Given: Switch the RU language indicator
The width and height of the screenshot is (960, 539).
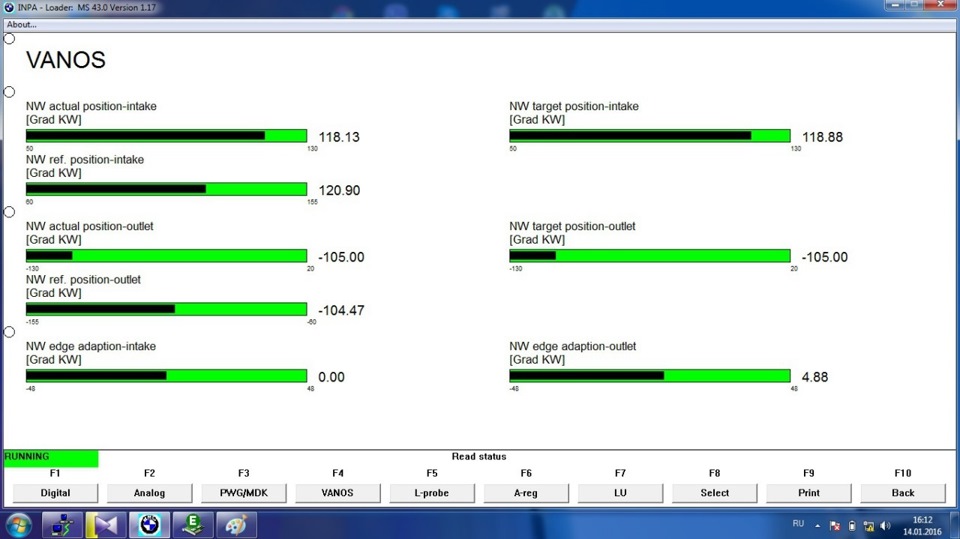Looking at the screenshot, I should (x=798, y=524).
